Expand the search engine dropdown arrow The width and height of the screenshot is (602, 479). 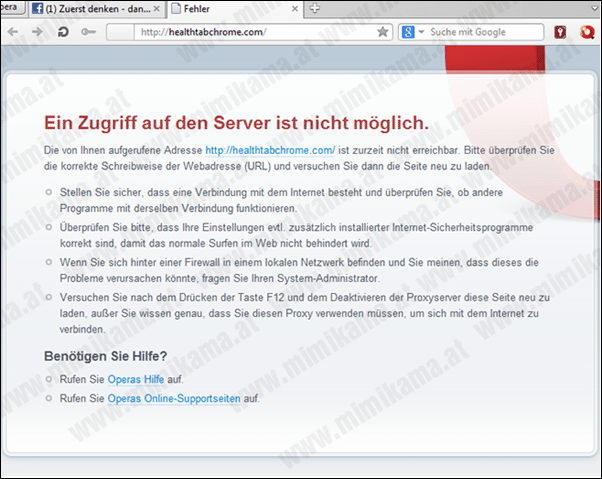tap(421, 32)
